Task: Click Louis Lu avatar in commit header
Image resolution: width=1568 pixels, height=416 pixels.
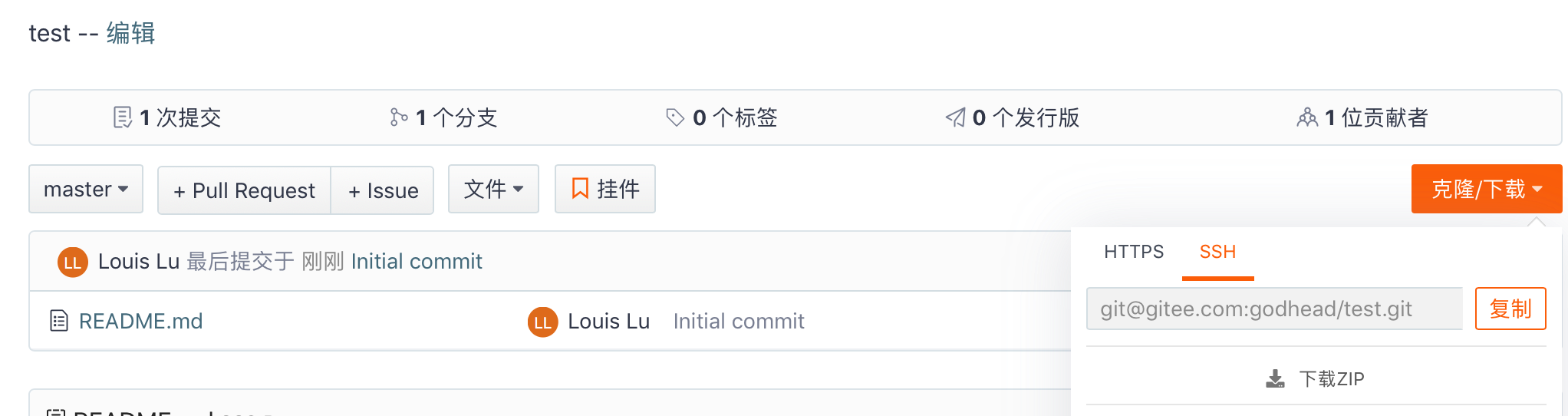Action: point(73,262)
